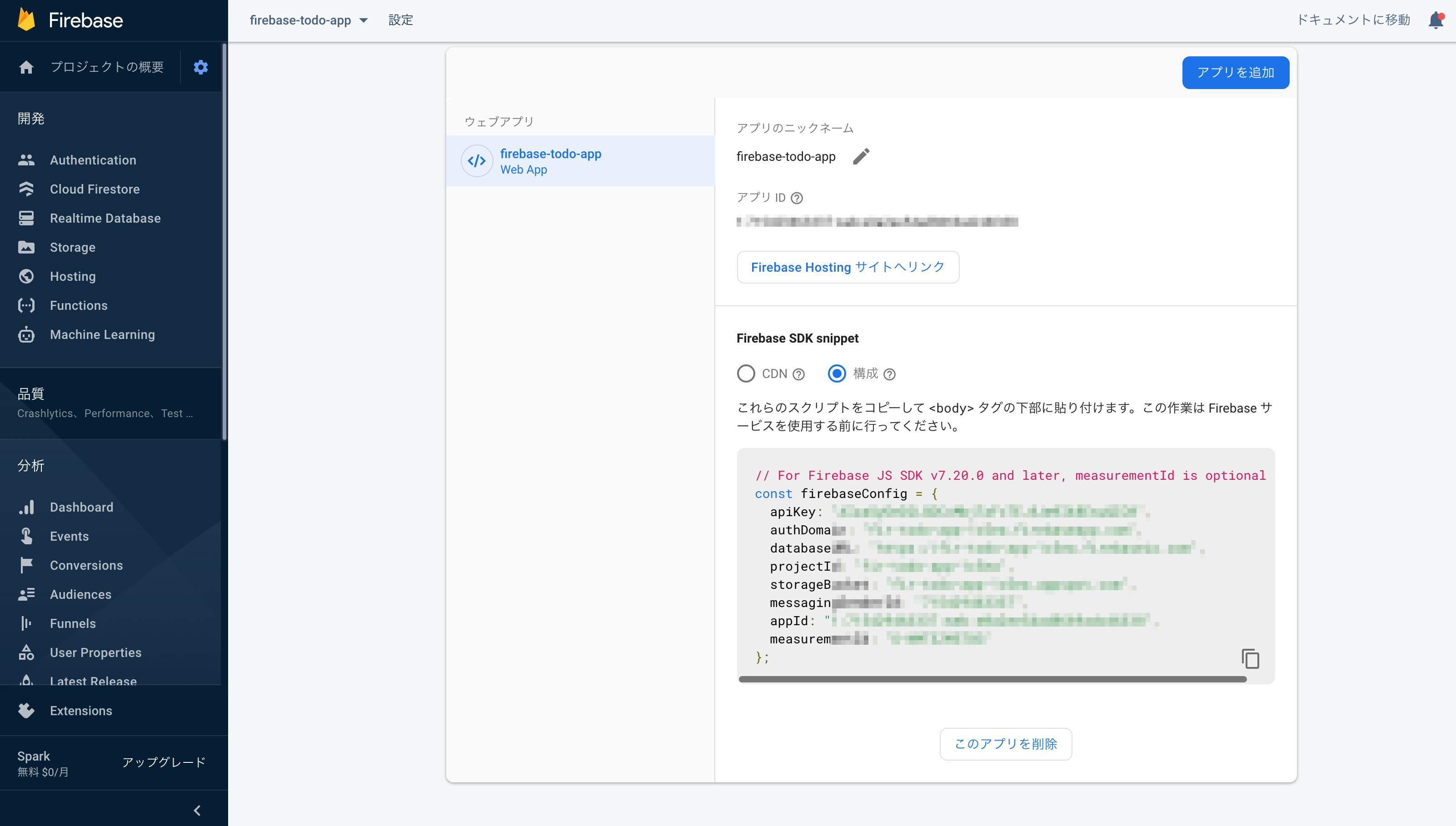Click Firebase Hosting サイトへリンク button

click(848, 267)
